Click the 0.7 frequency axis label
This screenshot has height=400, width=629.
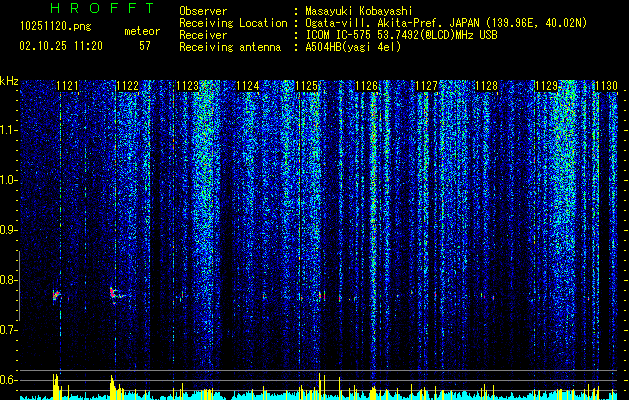pyautogui.click(x=8, y=330)
